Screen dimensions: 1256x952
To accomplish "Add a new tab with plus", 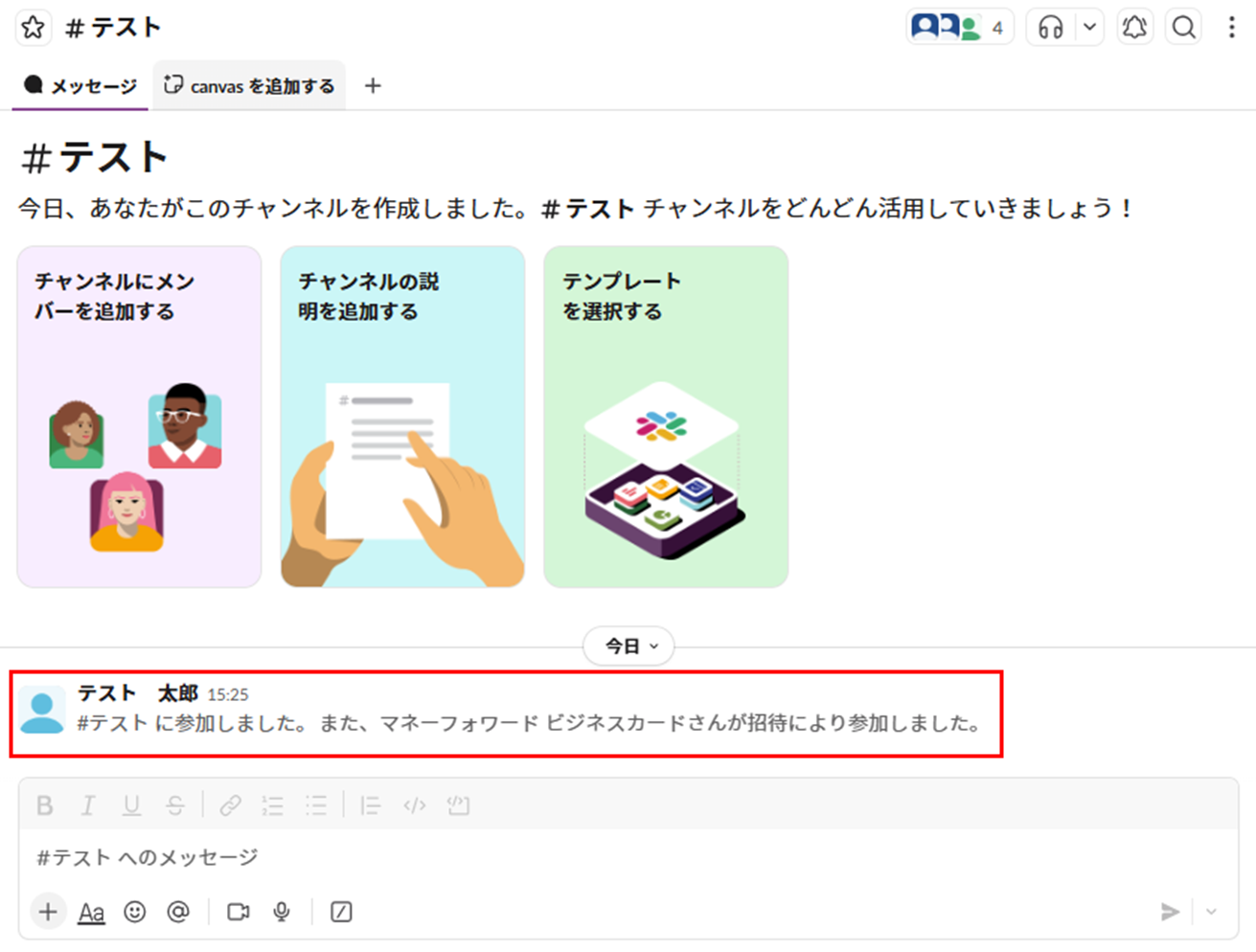I will point(373,86).
